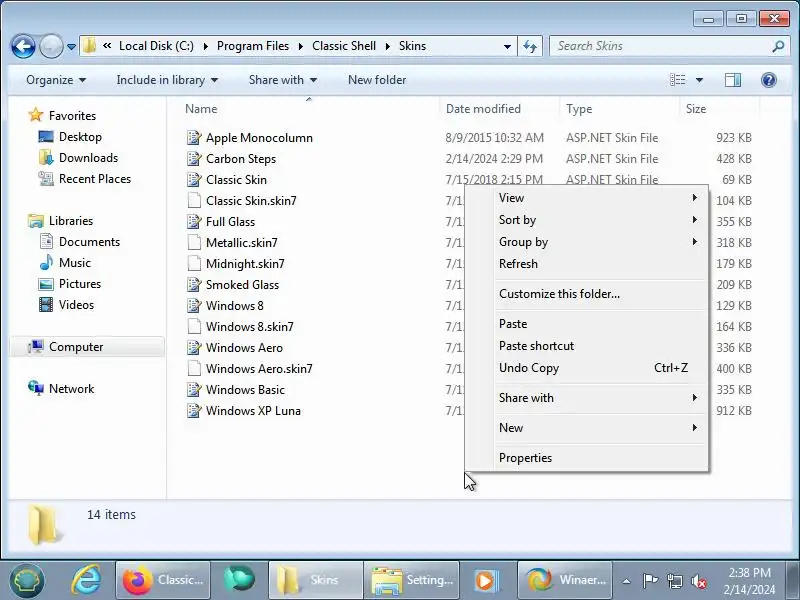Expand the address bar history dropdown
800x600 pixels.
(x=507, y=46)
